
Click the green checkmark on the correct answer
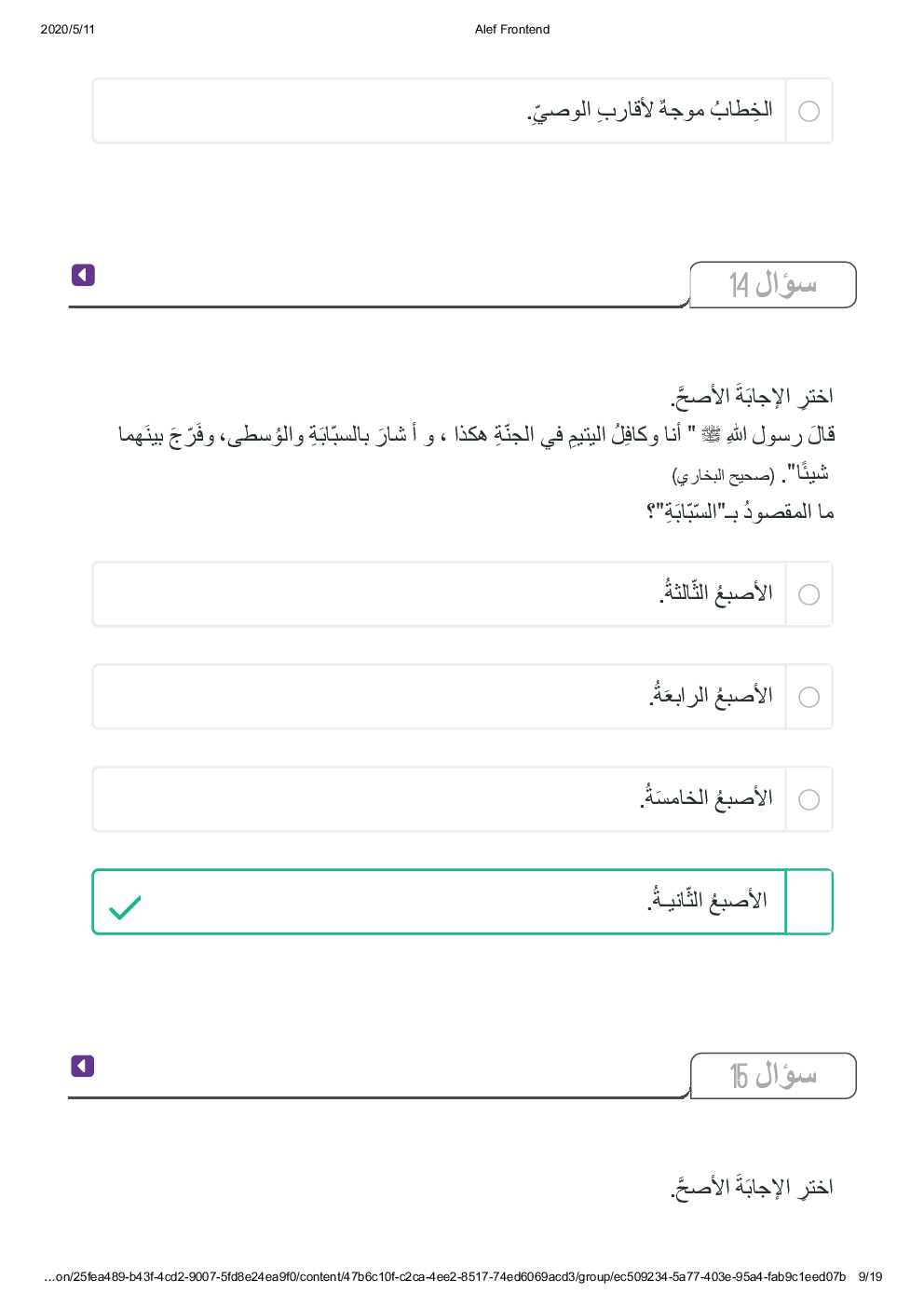pyautogui.click(x=125, y=907)
